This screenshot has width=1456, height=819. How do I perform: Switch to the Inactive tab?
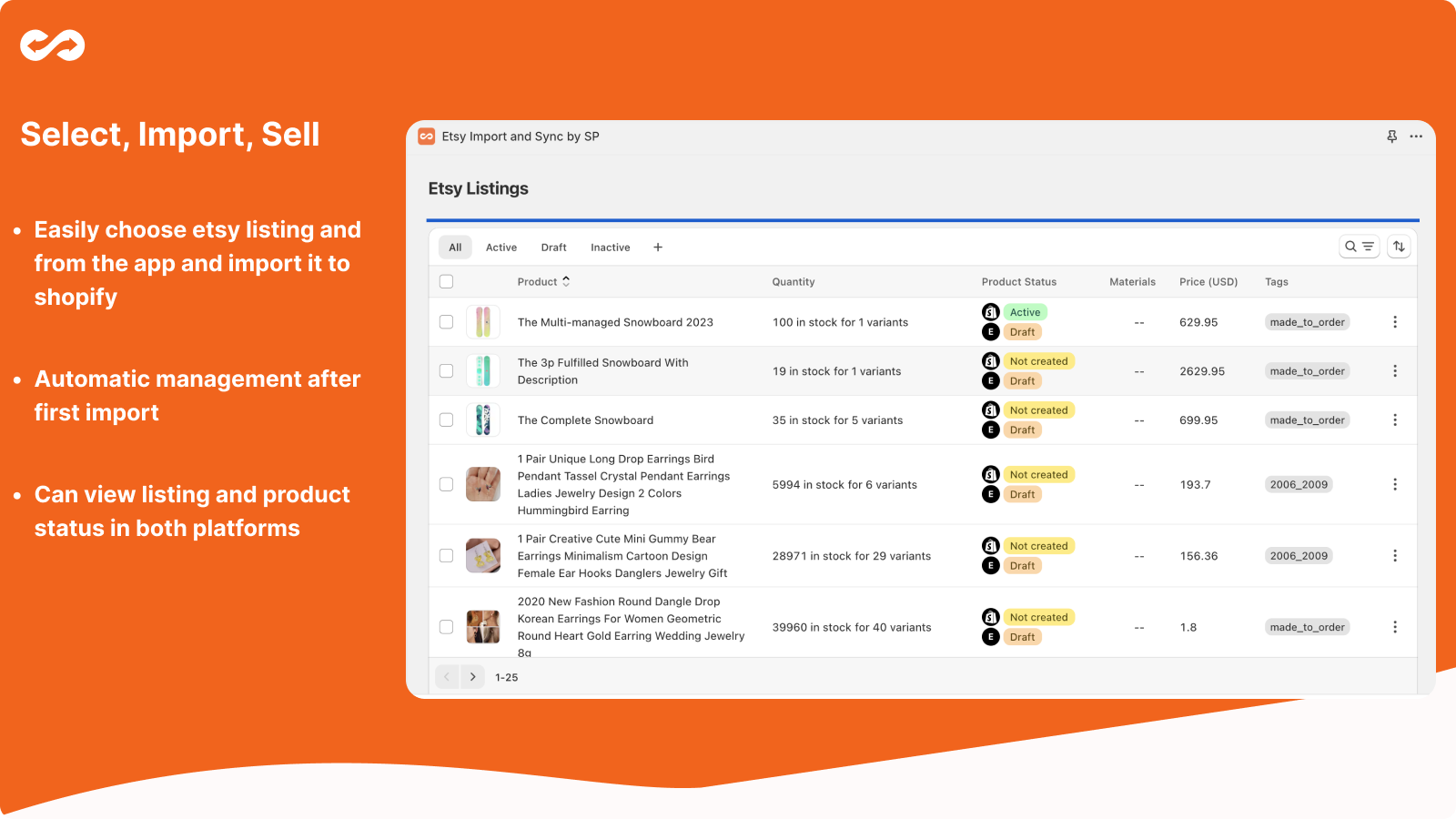pyautogui.click(x=611, y=248)
